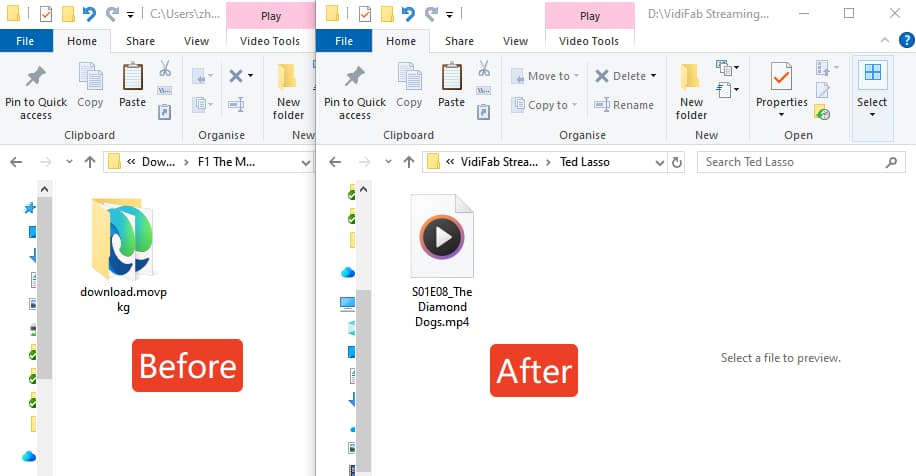Click the Search Ted Lasso field
This screenshot has width=916, height=476.
tap(801, 162)
